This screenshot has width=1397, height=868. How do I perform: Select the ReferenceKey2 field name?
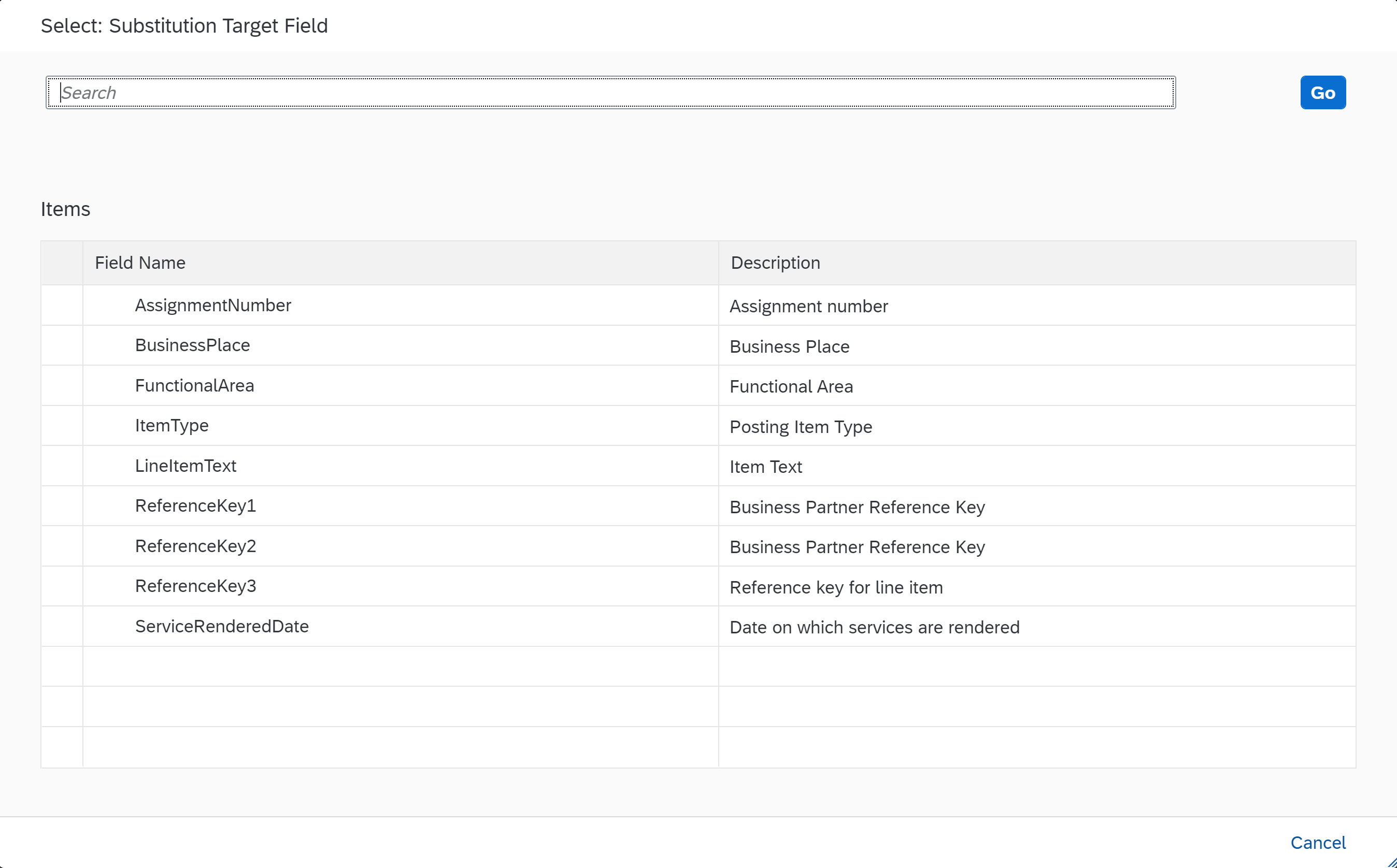(x=195, y=546)
